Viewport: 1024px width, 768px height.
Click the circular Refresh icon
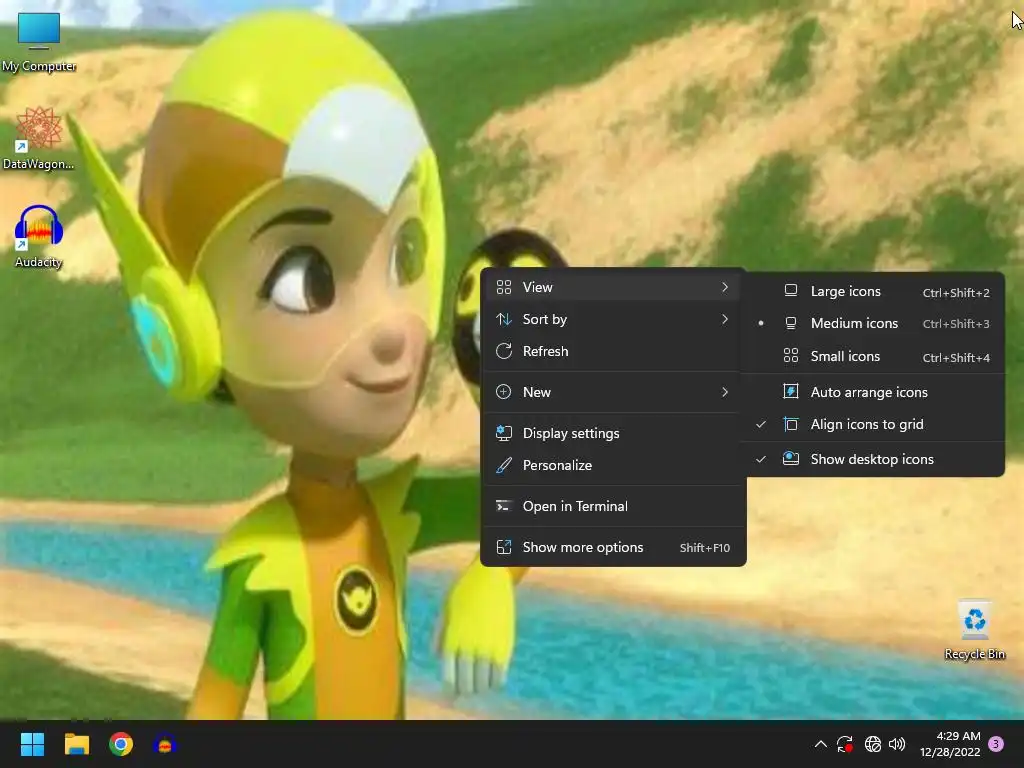[x=504, y=351]
